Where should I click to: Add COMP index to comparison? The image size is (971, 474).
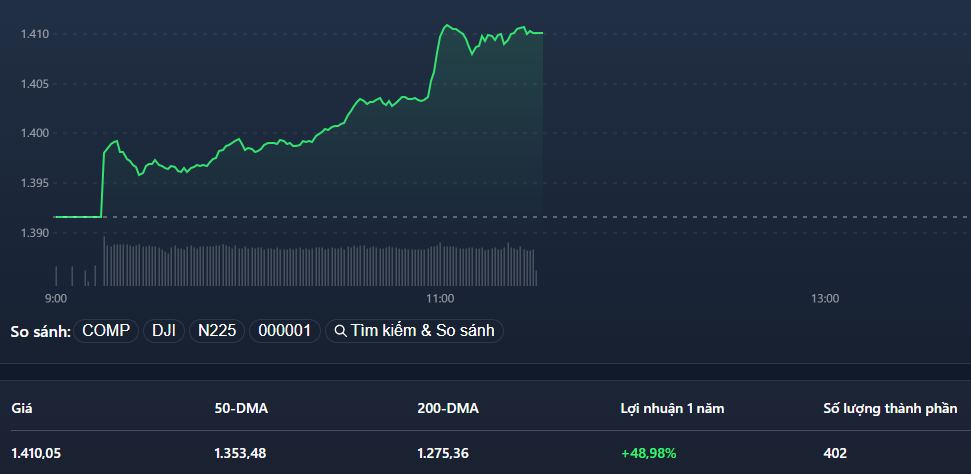click(106, 331)
